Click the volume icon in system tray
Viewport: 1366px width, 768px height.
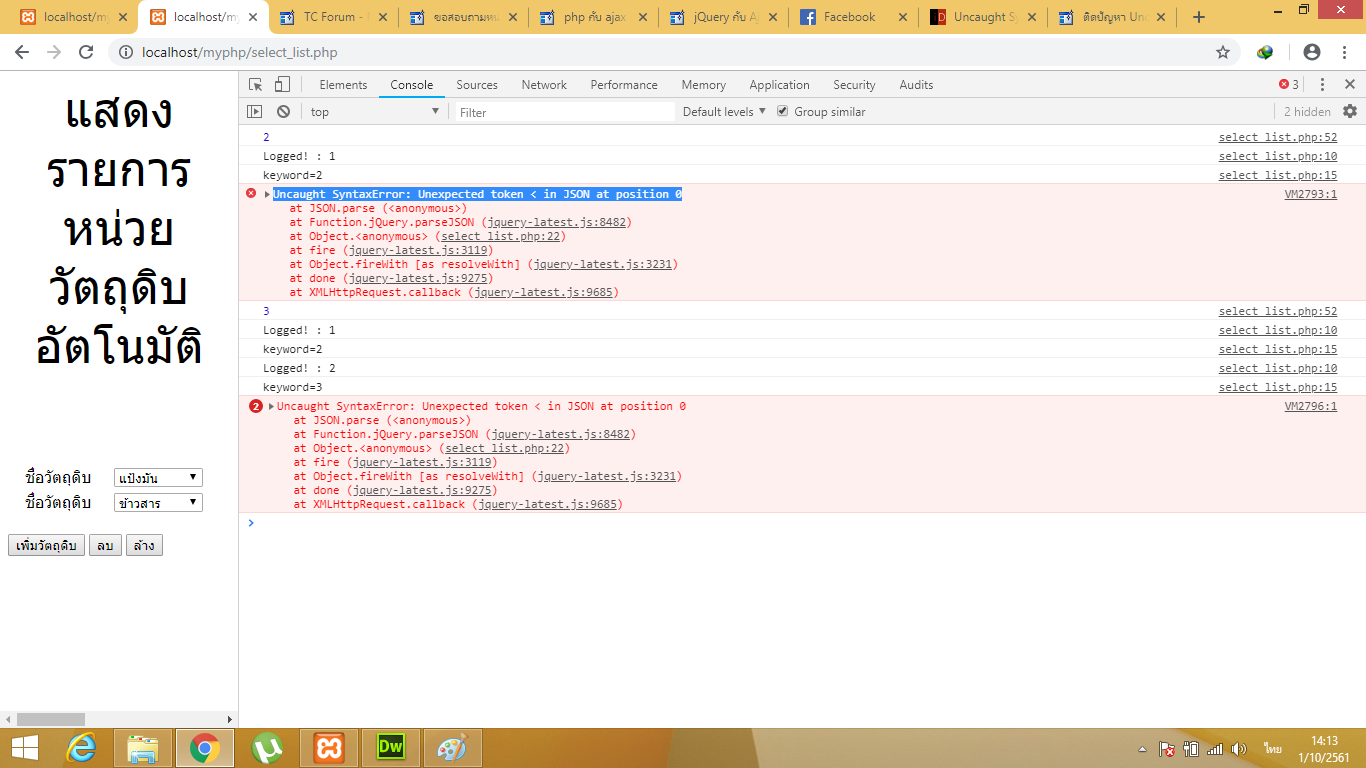(x=1239, y=749)
